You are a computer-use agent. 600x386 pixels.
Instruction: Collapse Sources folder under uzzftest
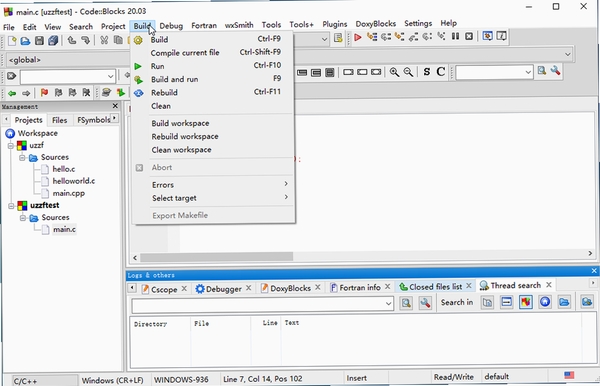(23, 218)
